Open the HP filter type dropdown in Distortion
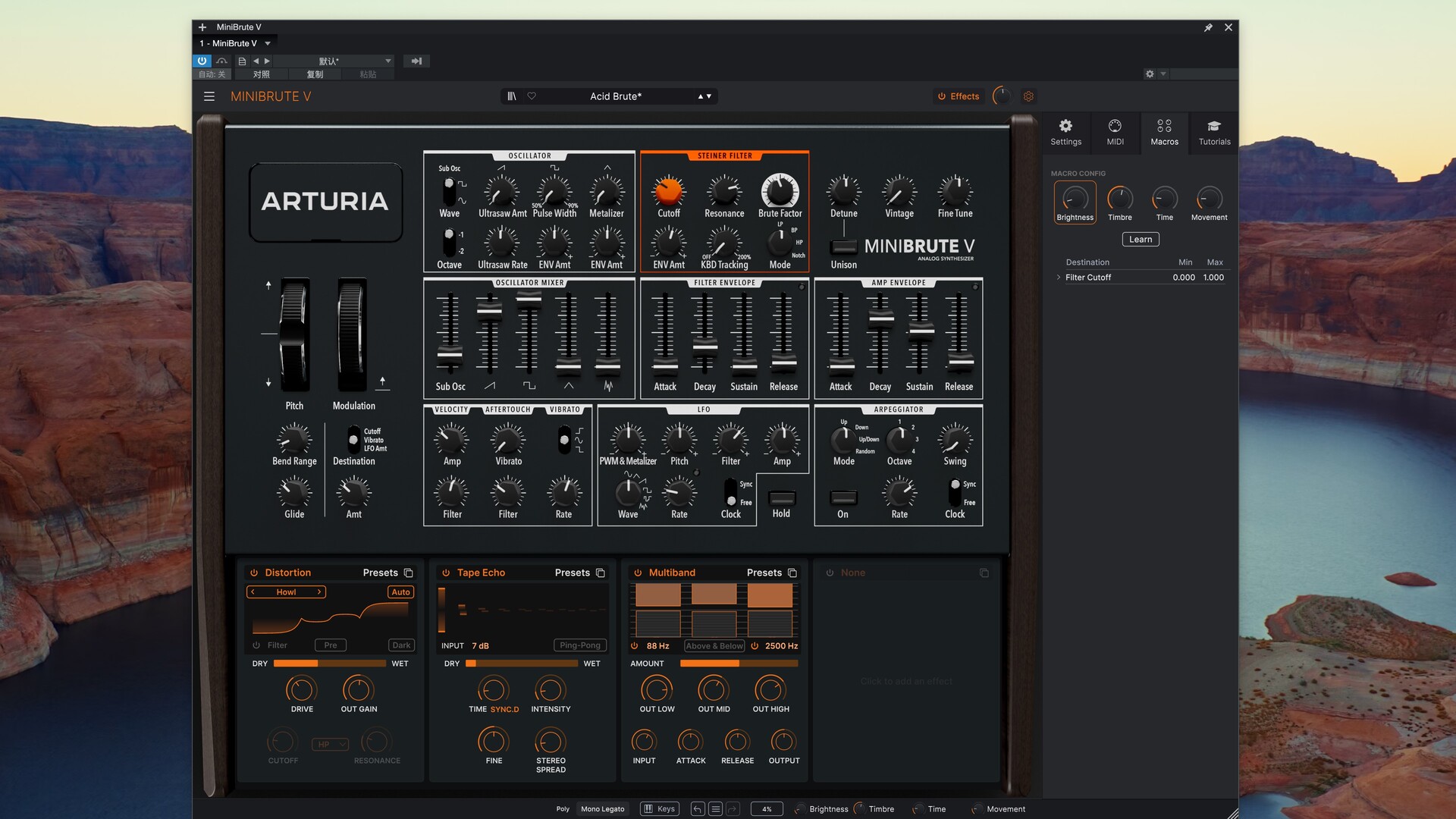 [x=330, y=745]
